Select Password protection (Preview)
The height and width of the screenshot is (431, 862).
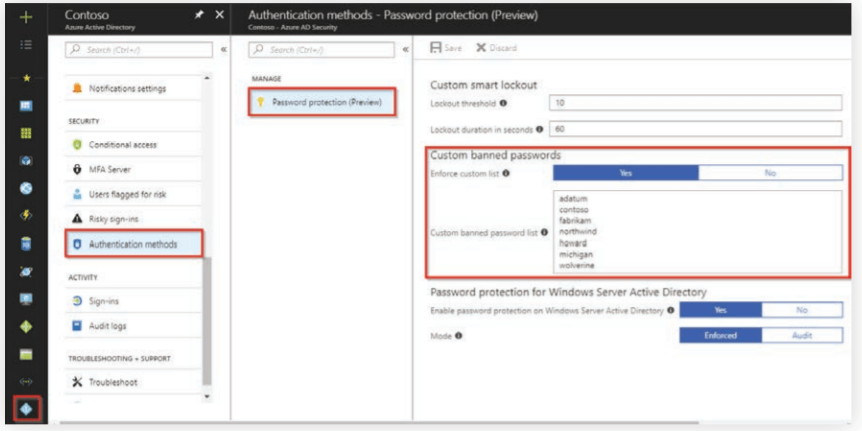(322, 102)
